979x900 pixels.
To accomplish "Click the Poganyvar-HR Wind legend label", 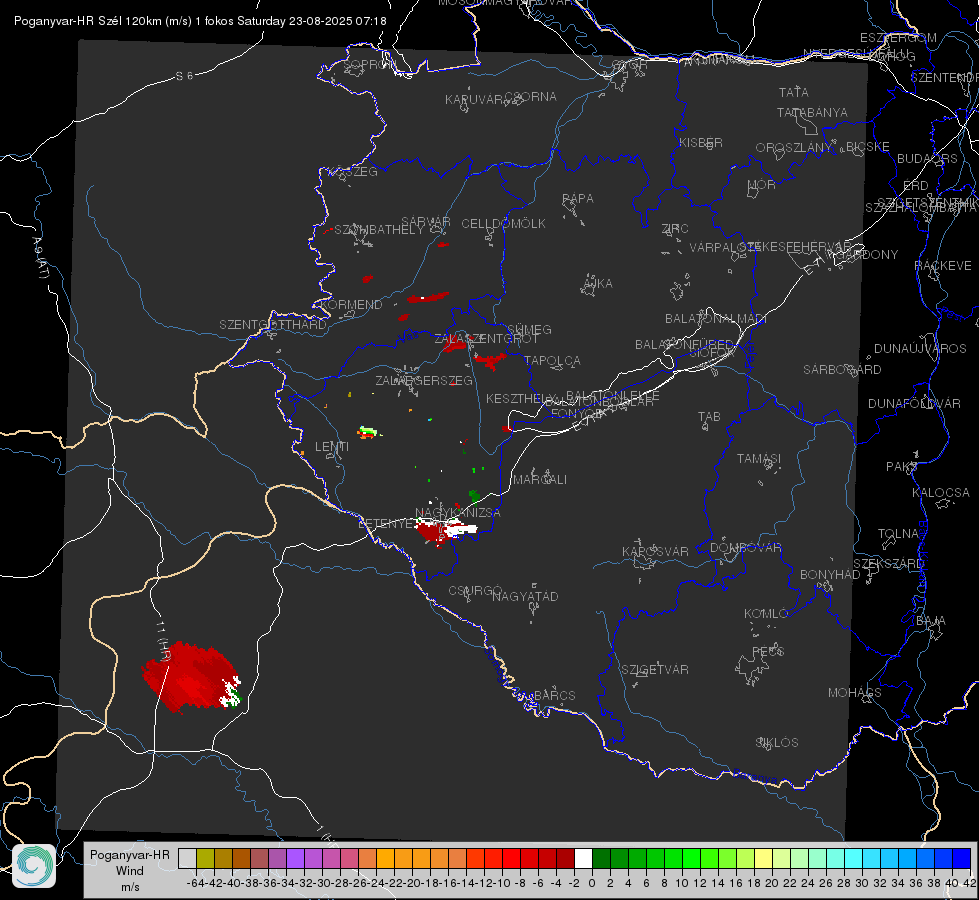I will 130,870.
